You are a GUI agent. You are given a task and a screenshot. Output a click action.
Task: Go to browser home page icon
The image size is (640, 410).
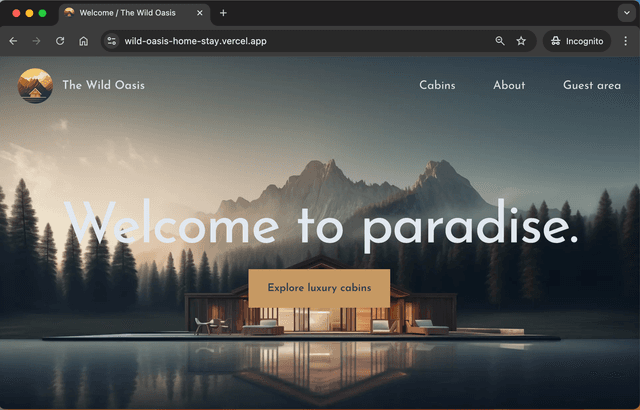pos(84,41)
